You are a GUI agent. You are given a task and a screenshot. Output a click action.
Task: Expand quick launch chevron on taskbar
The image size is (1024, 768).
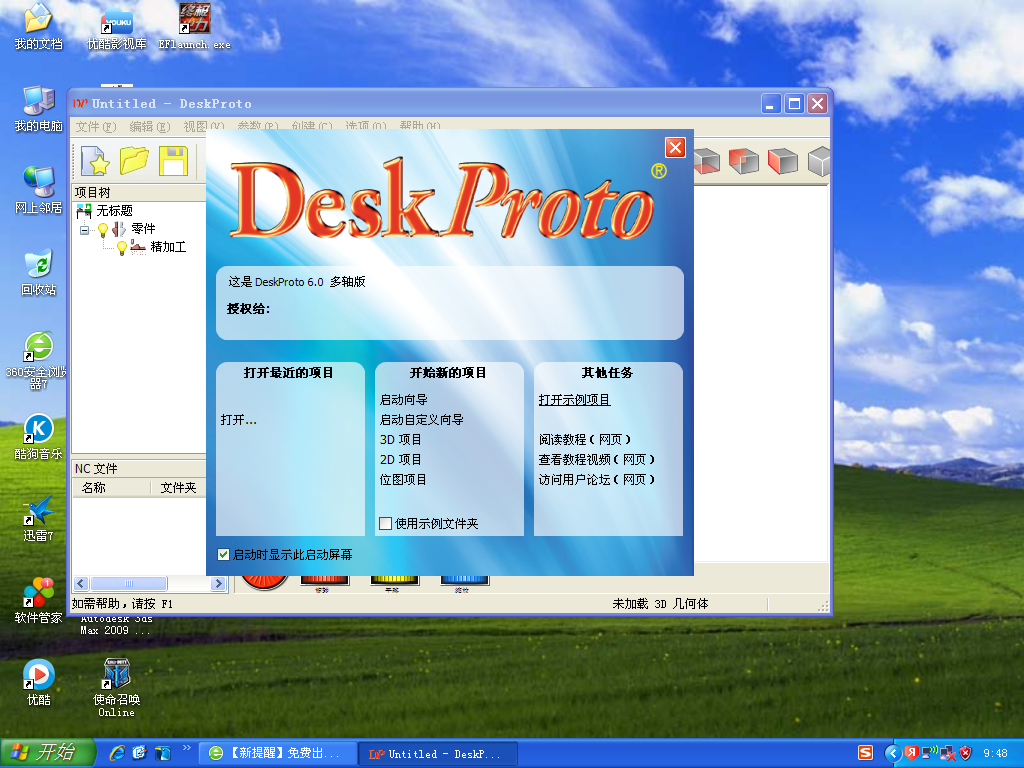point(187,748)
